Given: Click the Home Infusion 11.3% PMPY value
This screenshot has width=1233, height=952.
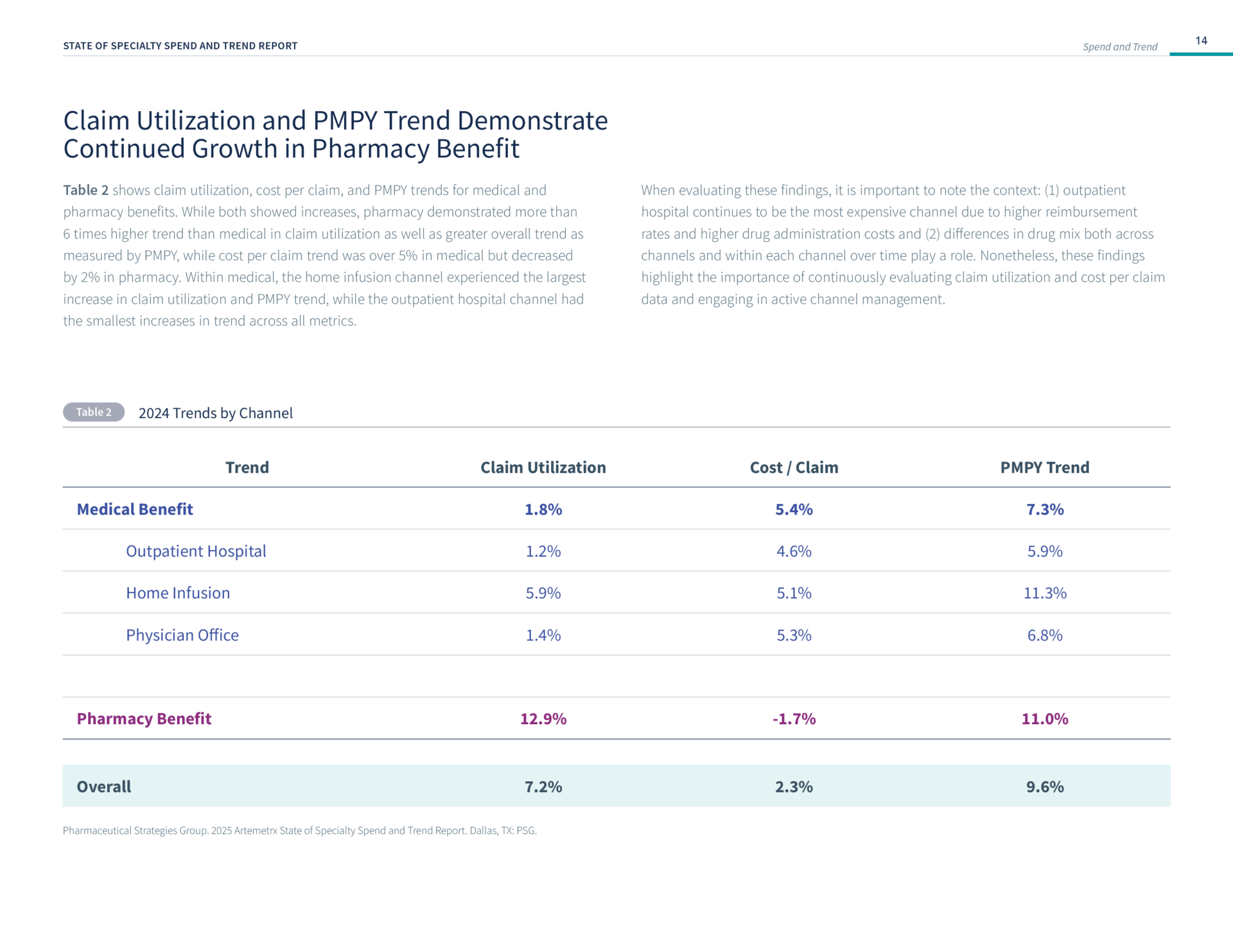Looking at the screenshot, I should pos(1045,593).
